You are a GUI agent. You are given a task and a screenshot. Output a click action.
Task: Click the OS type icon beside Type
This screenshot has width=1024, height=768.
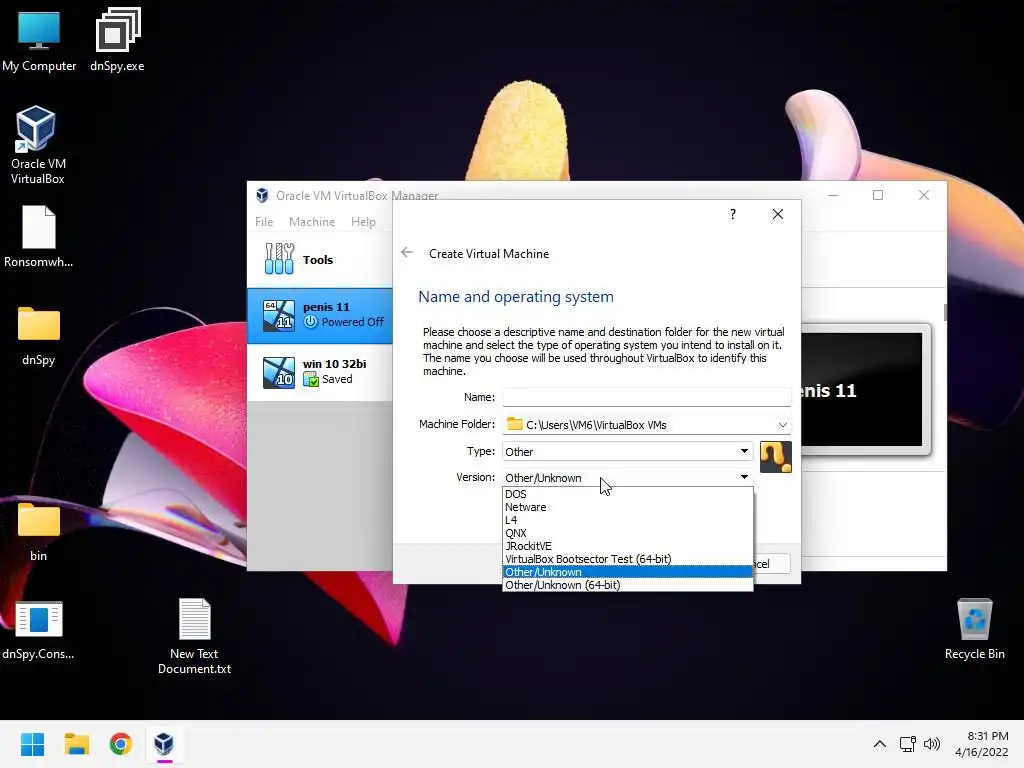pyautogui.click(x=776, y=456)
